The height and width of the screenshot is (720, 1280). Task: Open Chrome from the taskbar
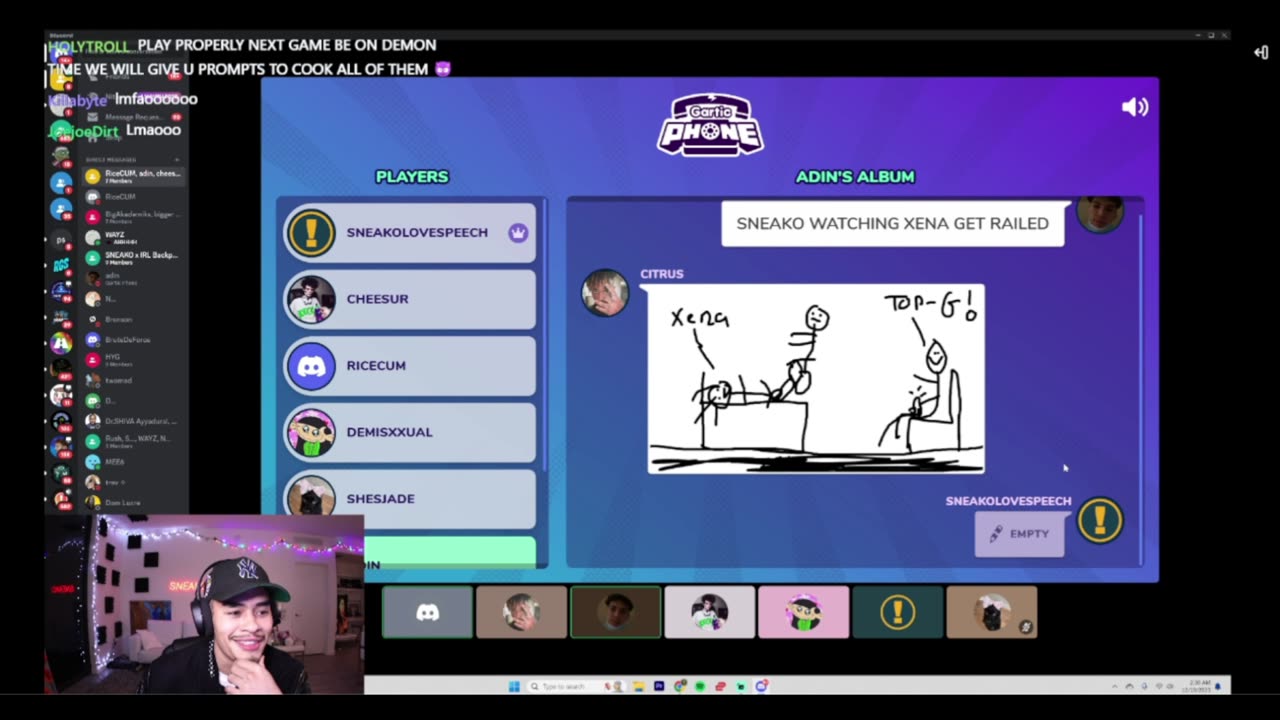[680, 686]
